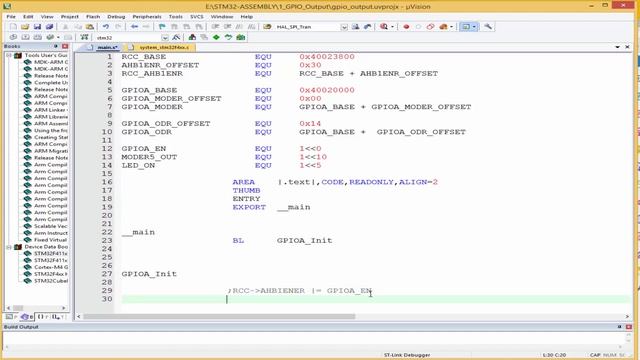Collapse the Tools User's Guide tree node
The width and height of the screenshot is (640, 360).
[x=9, y=55]
